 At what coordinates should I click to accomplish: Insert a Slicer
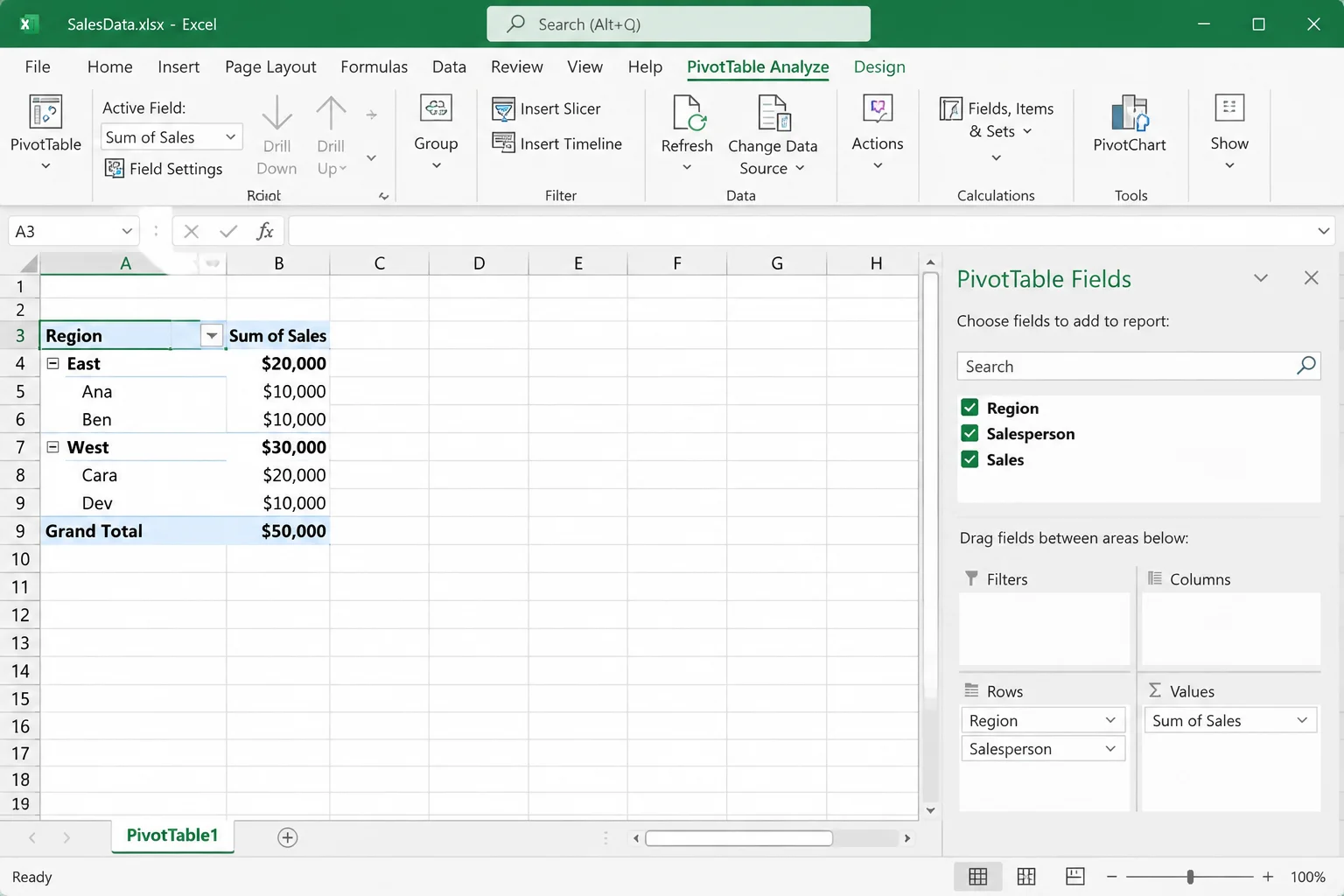click(x=547, y=109)
